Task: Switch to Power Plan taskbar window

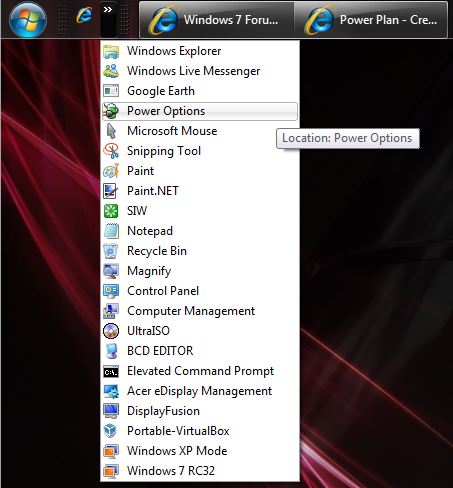Action: point(371,20)
